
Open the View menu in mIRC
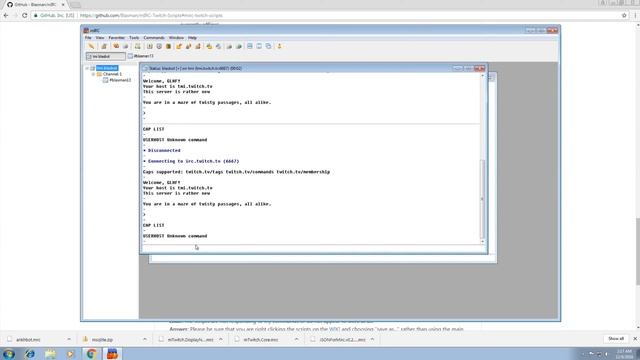[x=100, y=38]
